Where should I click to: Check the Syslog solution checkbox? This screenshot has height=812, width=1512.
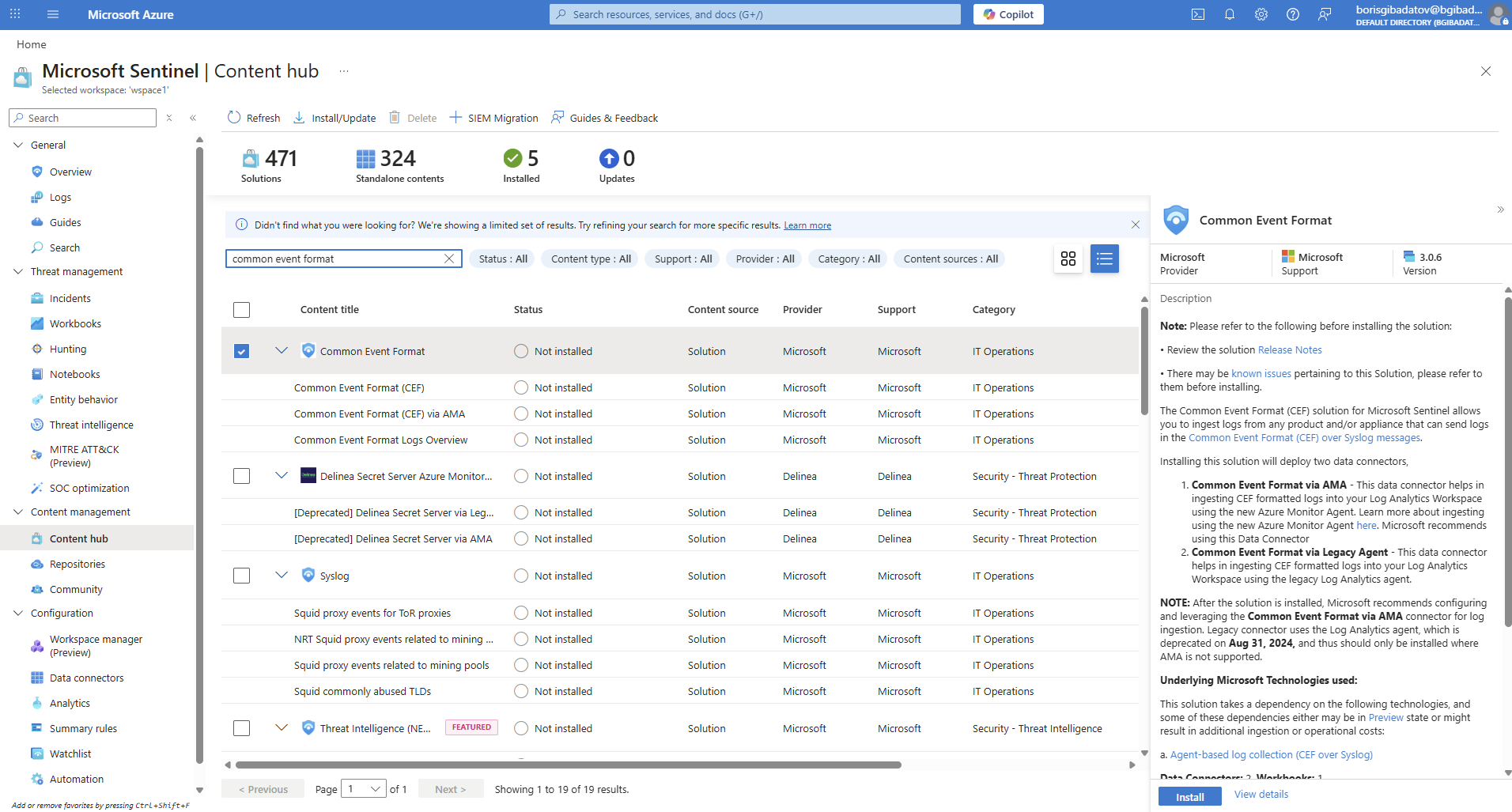point(242,576)
